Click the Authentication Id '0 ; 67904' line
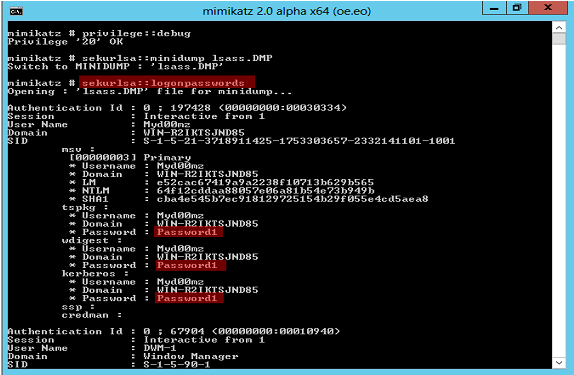Viewport: 574px width, 375px height. click(x=174, y=331)
